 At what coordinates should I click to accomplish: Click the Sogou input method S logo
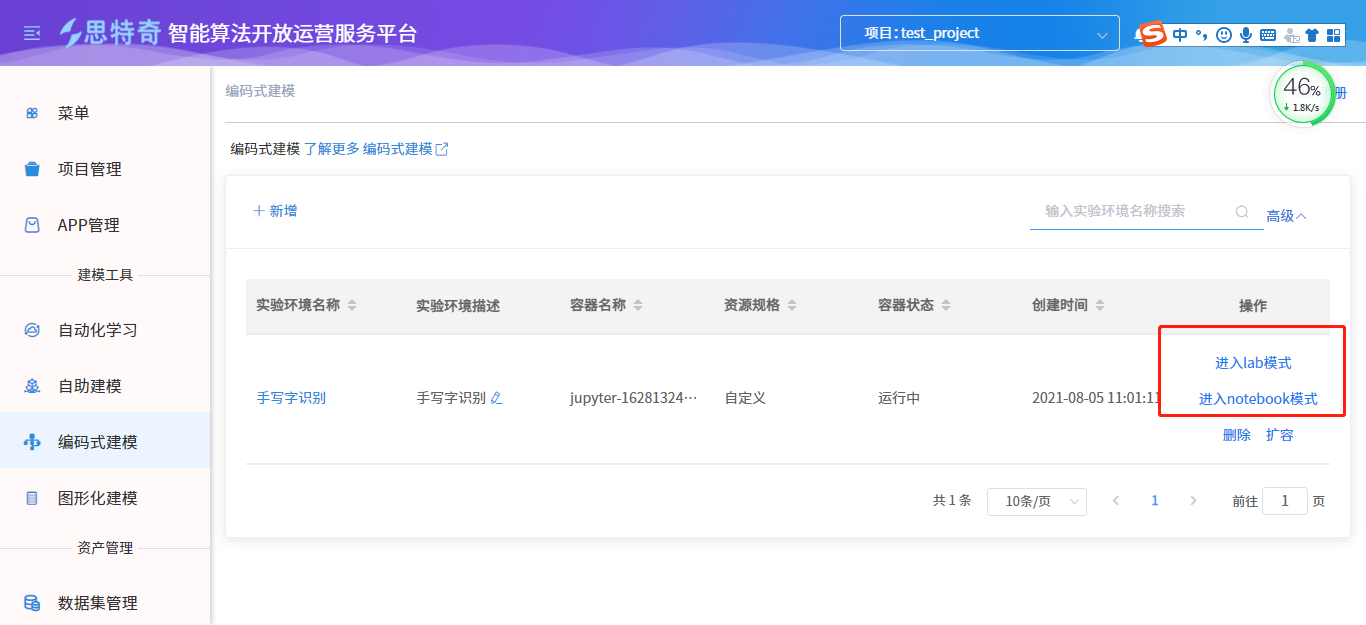tap(1154, 34)
